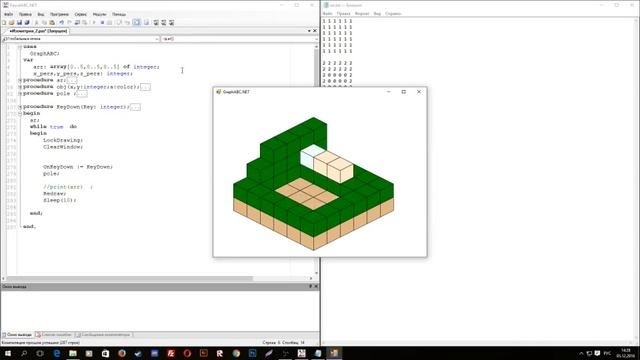Pin the output window panel

pos(310,287)
